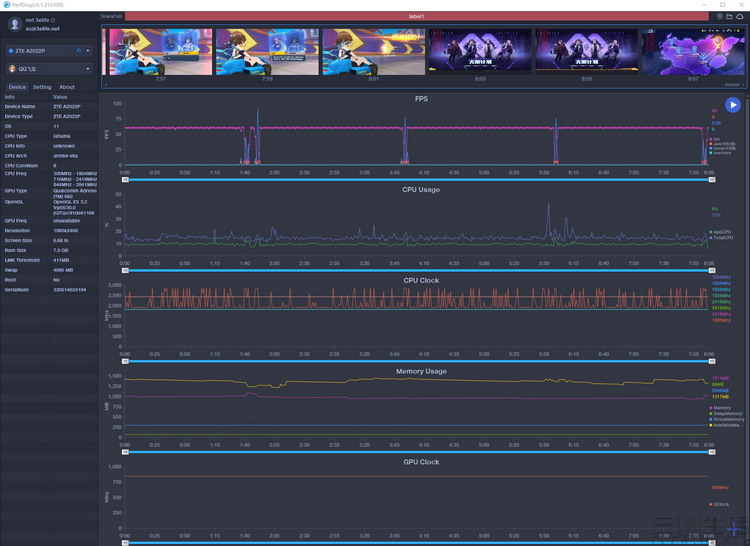This screenshot has height=546, width=750.
Task: Toggle the FPS legend series
Action: click(x=715, y=139)
